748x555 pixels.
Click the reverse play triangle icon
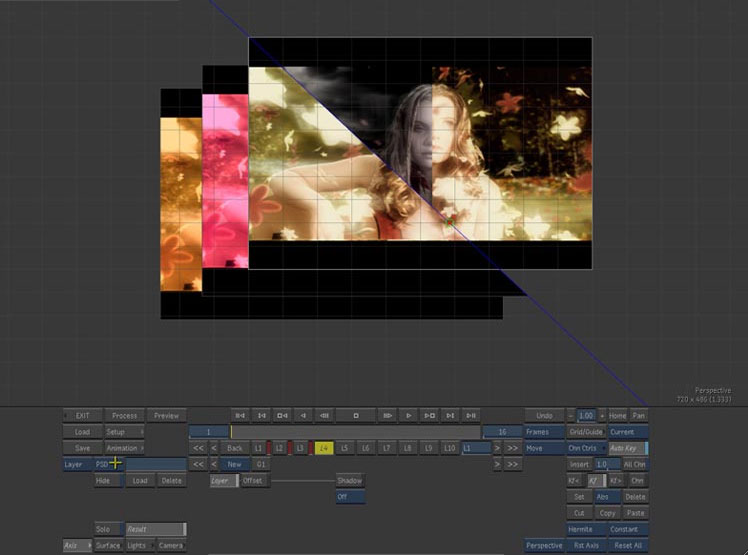[303, 416]
